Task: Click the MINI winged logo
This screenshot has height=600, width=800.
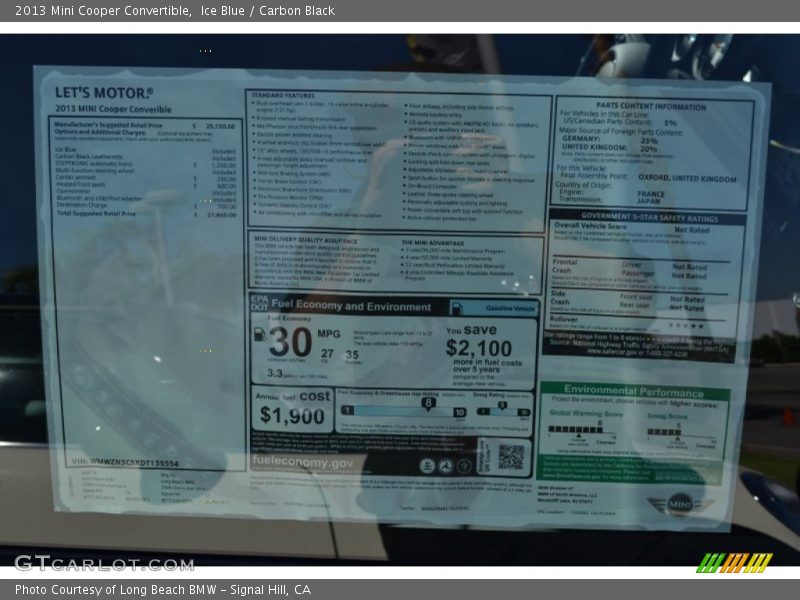Action: 680,505
